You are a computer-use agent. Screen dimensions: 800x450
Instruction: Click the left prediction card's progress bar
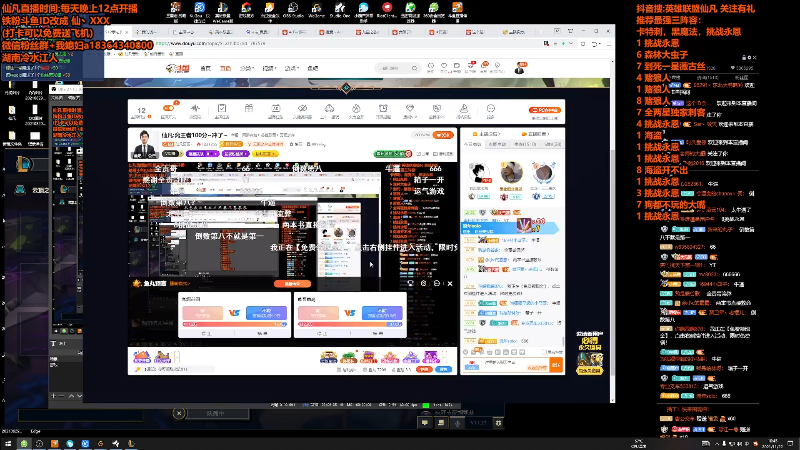pyautogui.click(x=235, y=324)
